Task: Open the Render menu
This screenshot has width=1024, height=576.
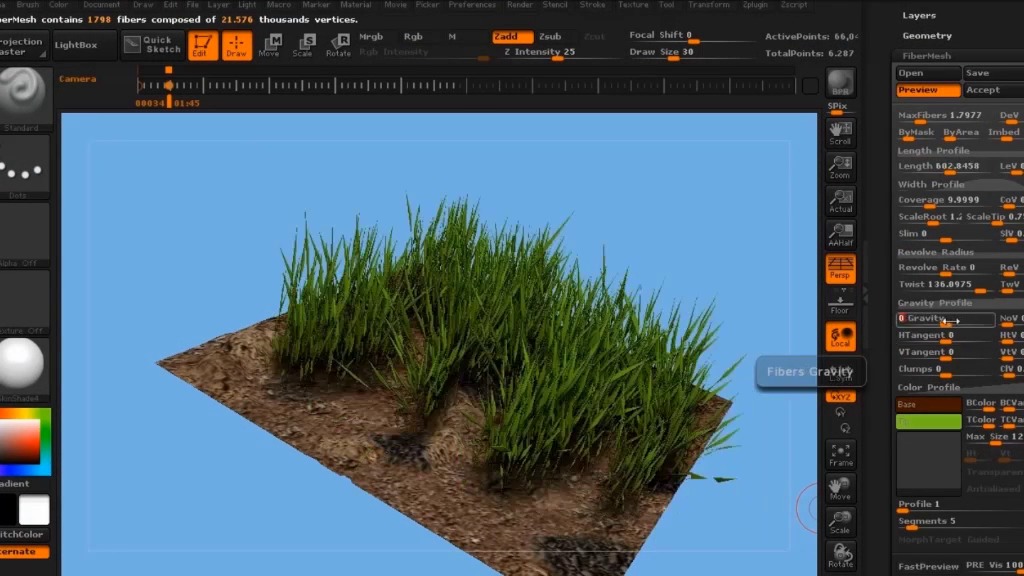Action: (520, 5)
